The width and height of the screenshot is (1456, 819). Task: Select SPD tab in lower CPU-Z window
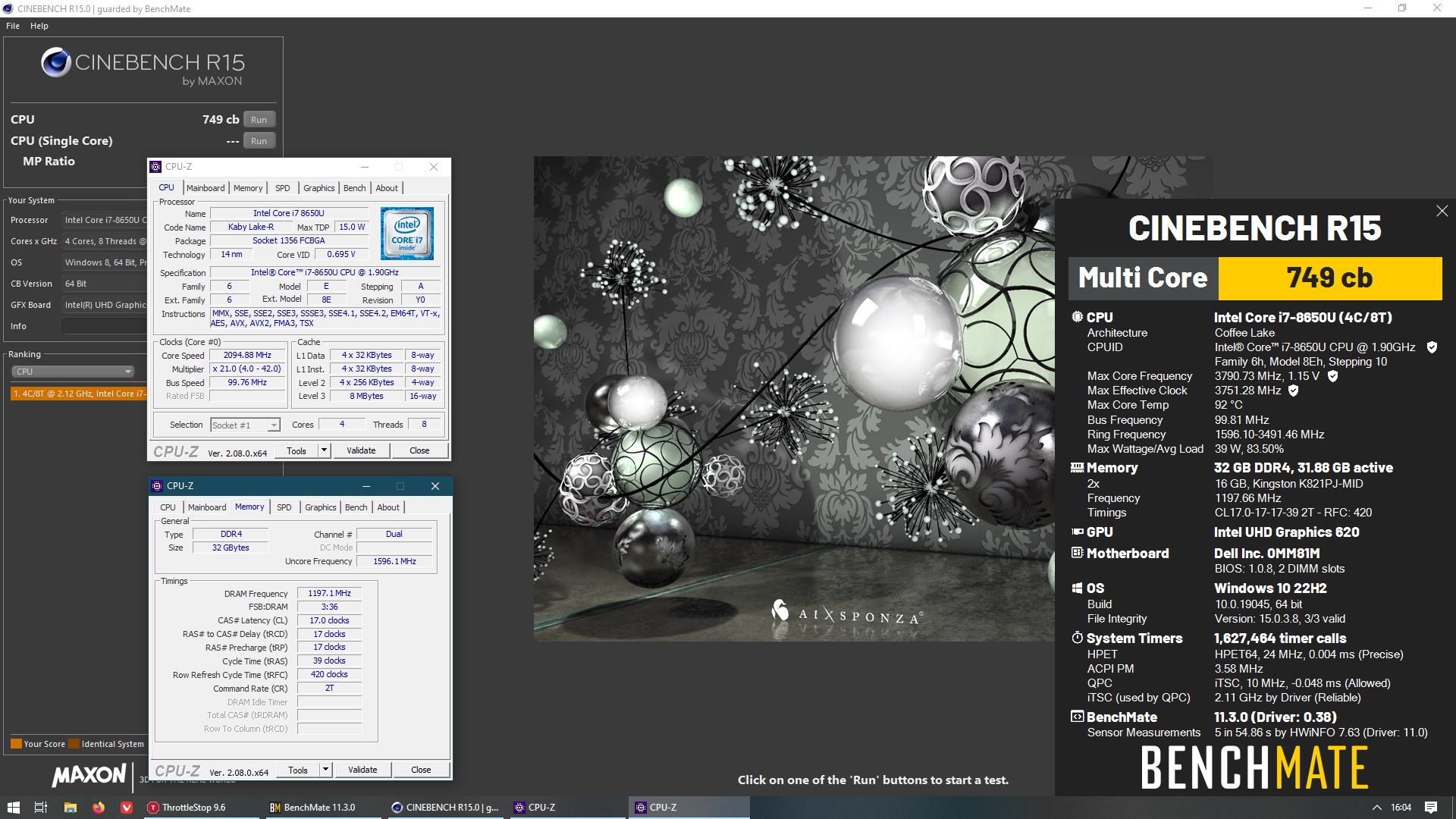pos(284,507)
